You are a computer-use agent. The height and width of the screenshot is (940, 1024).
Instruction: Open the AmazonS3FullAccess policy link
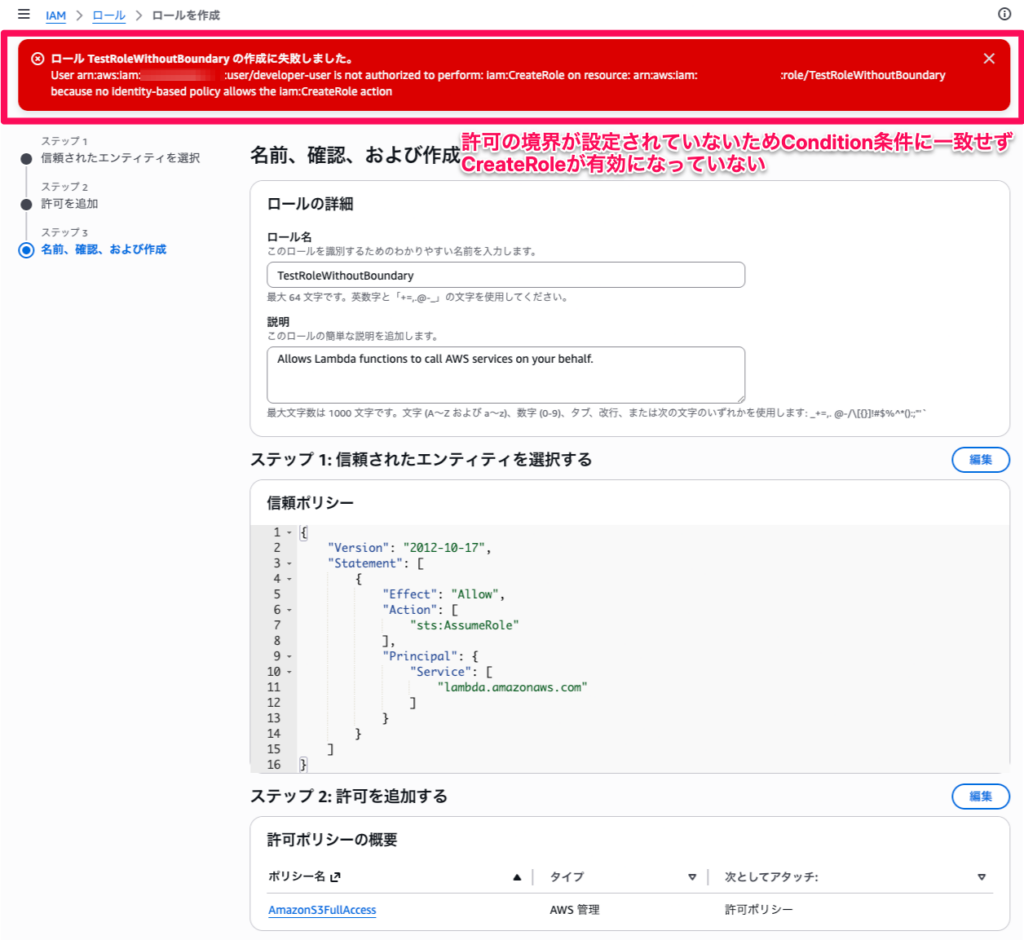pyautogui.click(x=322, y=910)
